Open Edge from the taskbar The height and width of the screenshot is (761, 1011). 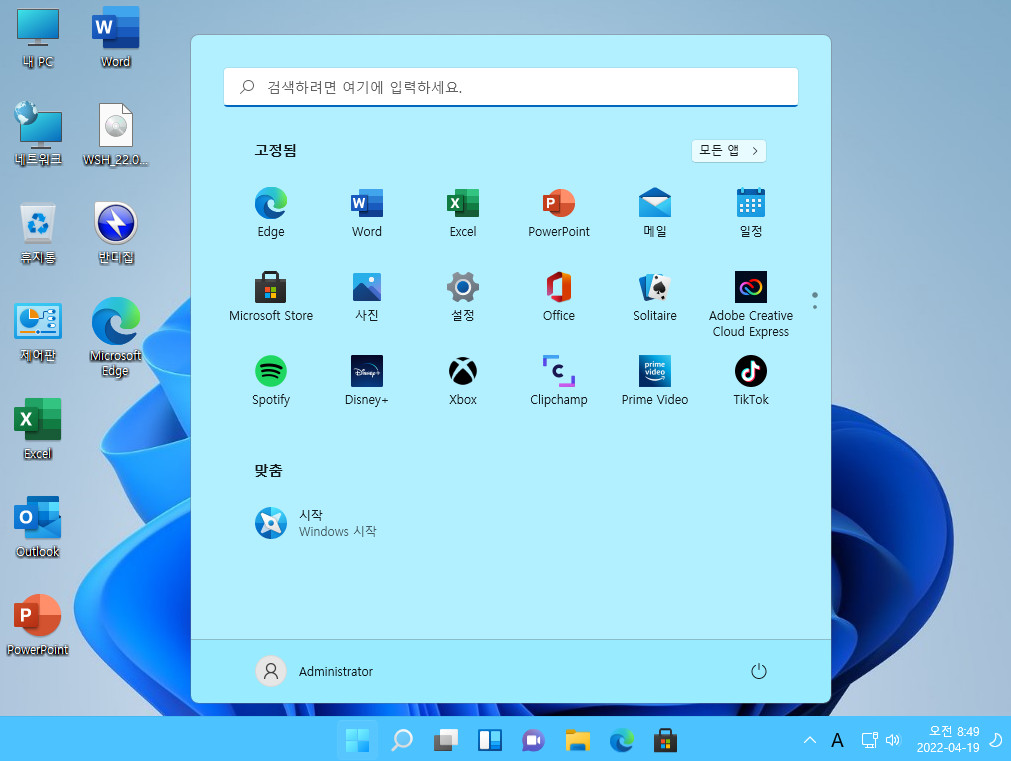point(622,740)
